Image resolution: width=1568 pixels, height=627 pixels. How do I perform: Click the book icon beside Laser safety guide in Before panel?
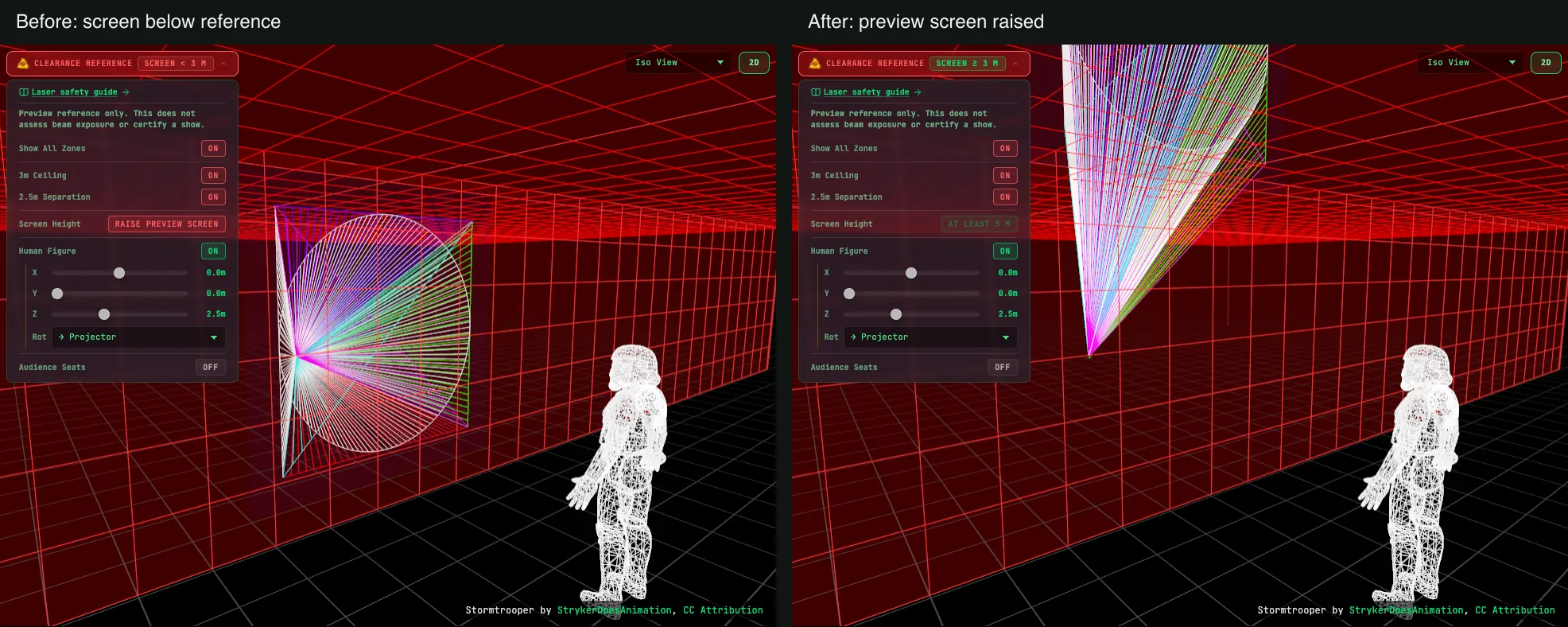coord(24,92)
